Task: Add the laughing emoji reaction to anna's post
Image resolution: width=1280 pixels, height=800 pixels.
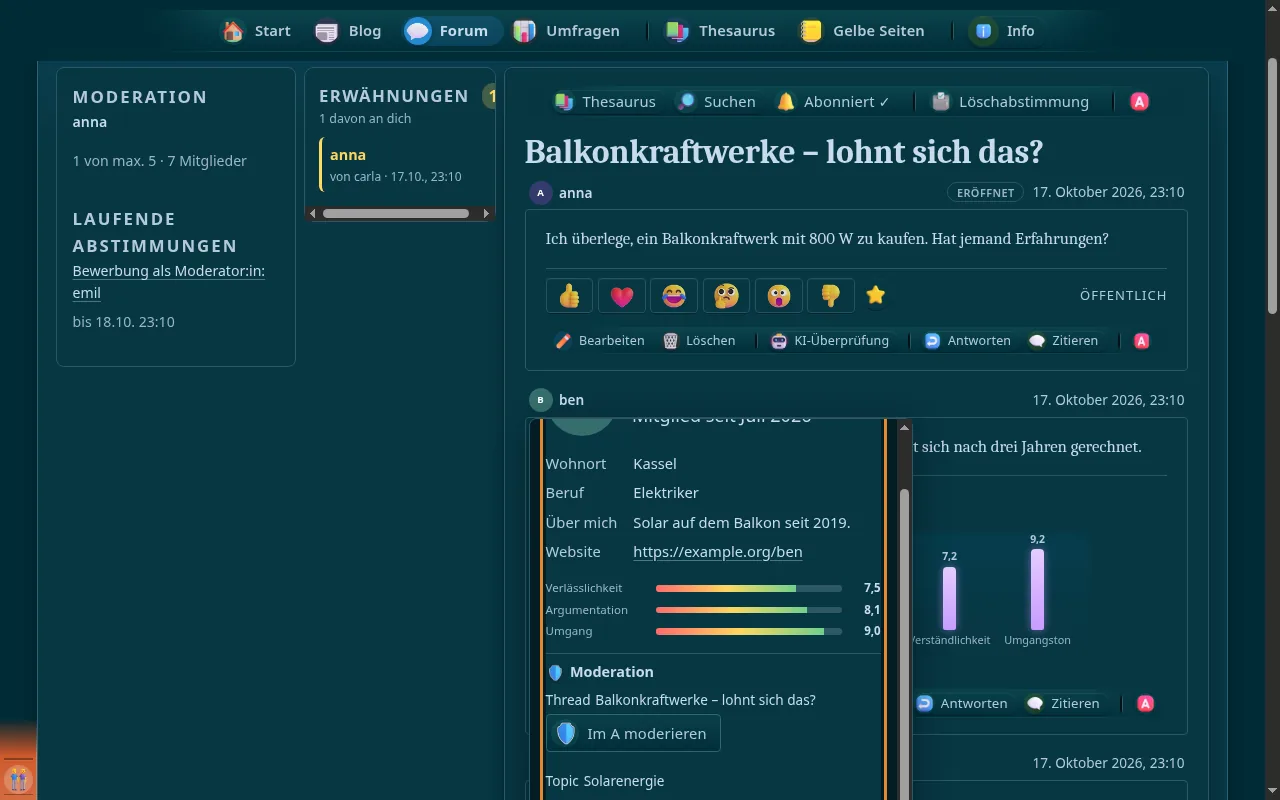Action: pos(674,296)
